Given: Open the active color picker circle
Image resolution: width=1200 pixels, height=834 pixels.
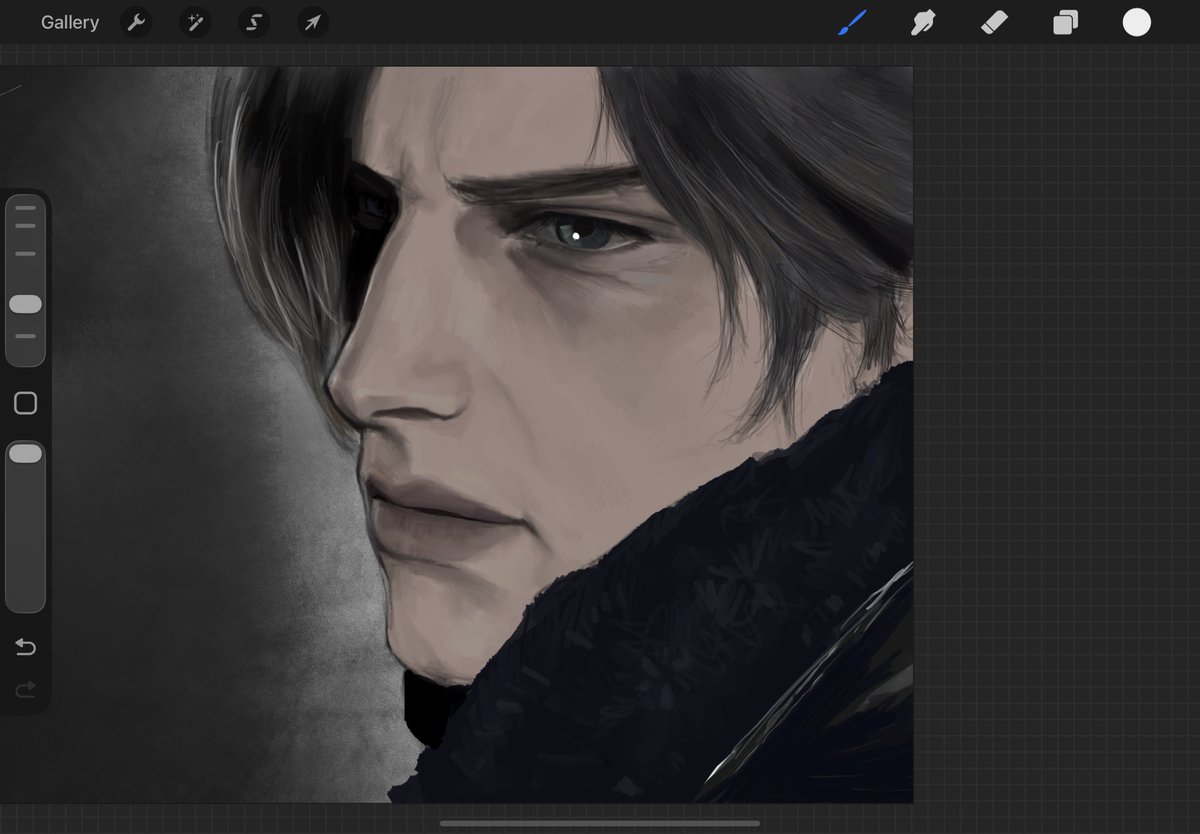Looking at the screenshot, I should 1137,22.
